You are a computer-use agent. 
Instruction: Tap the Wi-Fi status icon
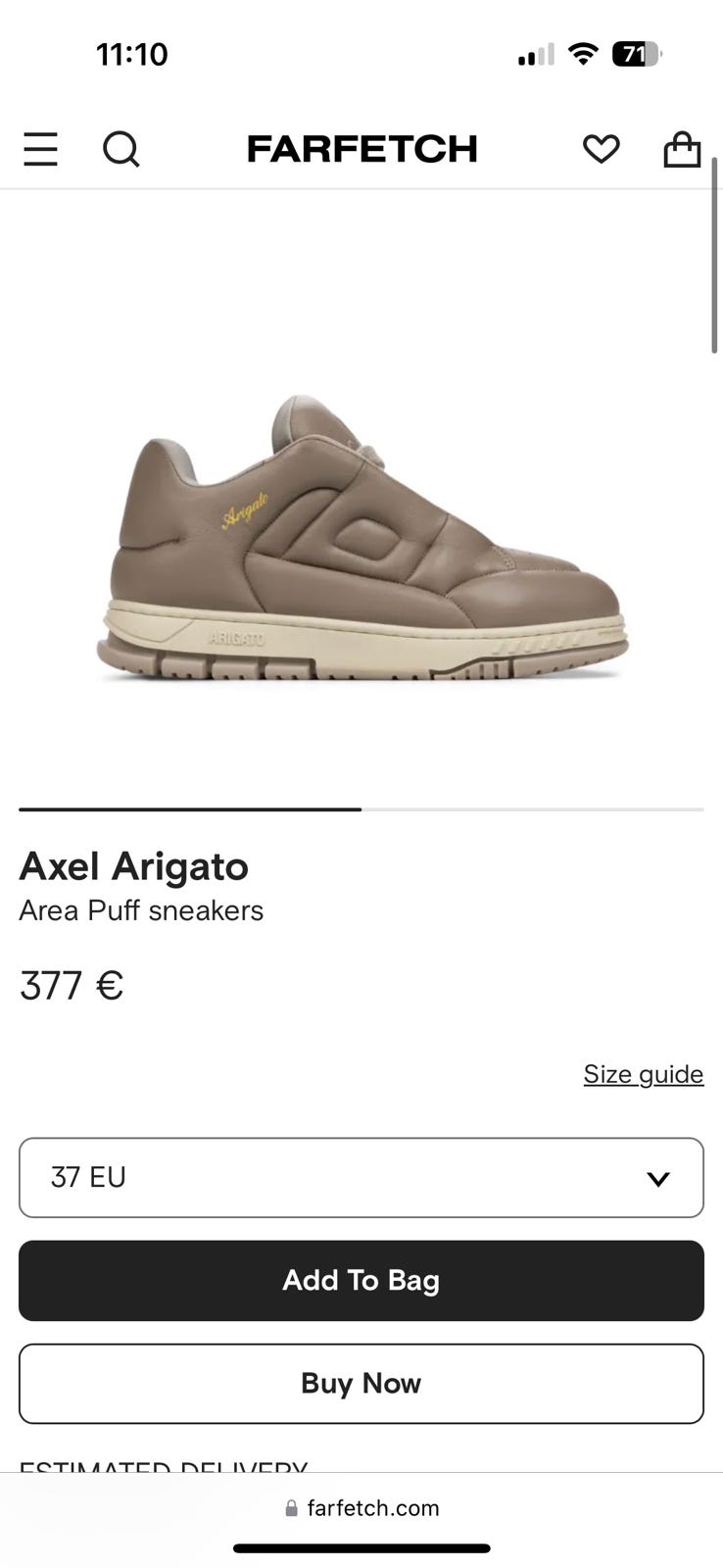(583, 54)
